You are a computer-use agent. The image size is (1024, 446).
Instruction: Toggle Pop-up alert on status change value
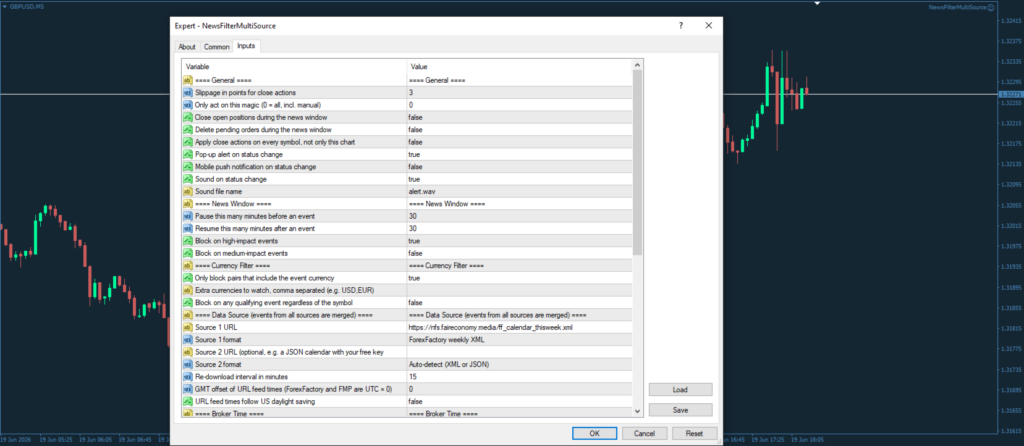[x=519, y=155]
